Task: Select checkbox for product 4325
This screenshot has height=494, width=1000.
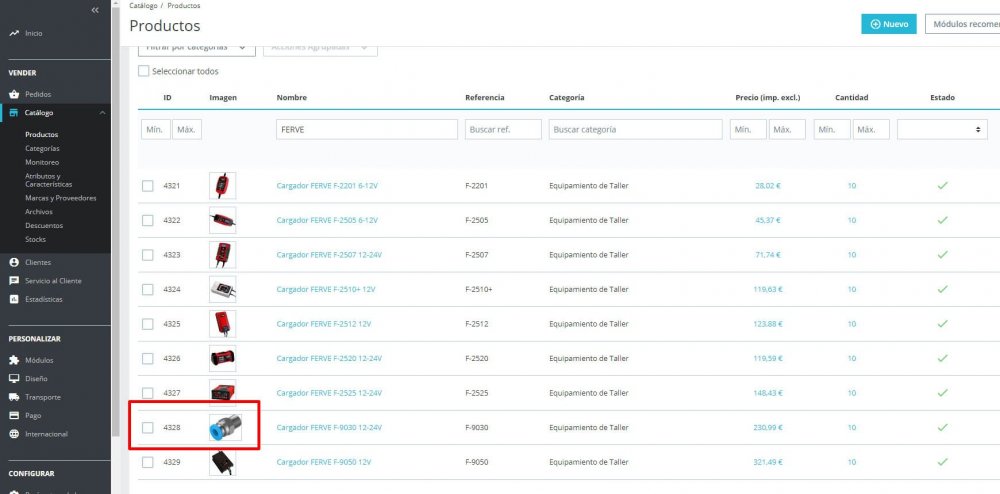Action: pos(148,324)
